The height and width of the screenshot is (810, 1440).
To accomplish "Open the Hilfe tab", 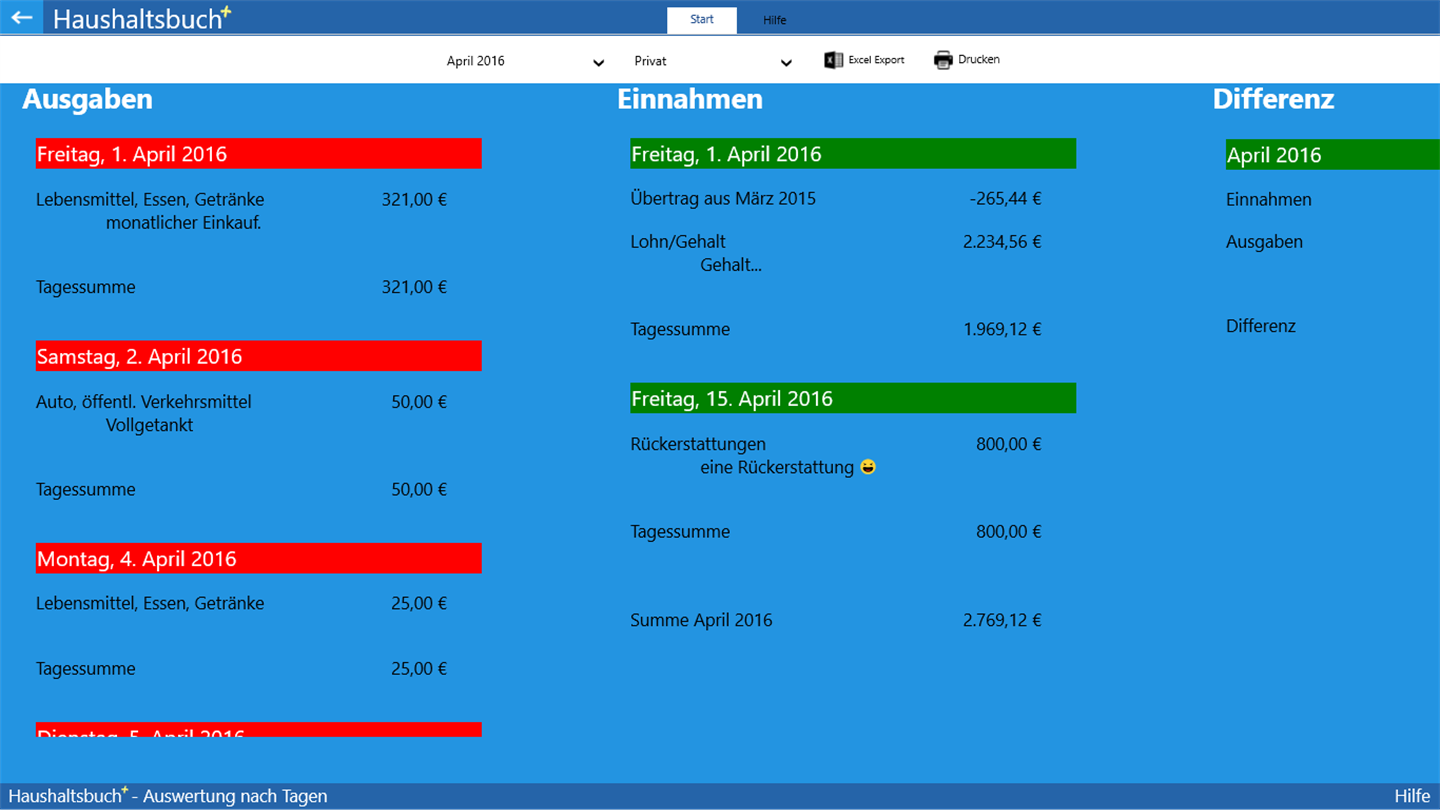I will tap(775, 20).
